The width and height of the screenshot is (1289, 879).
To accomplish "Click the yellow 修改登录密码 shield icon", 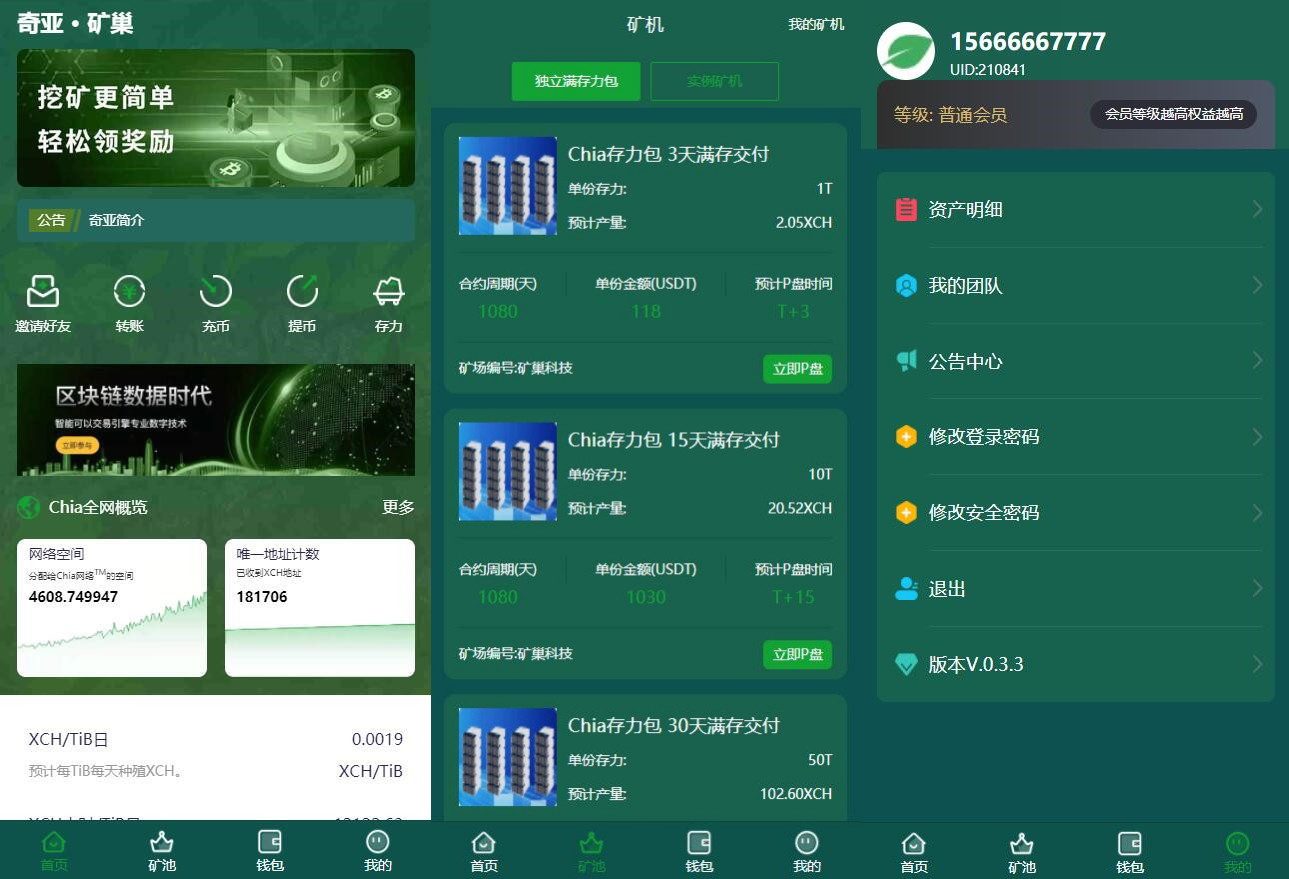I will tap(906, 437).
